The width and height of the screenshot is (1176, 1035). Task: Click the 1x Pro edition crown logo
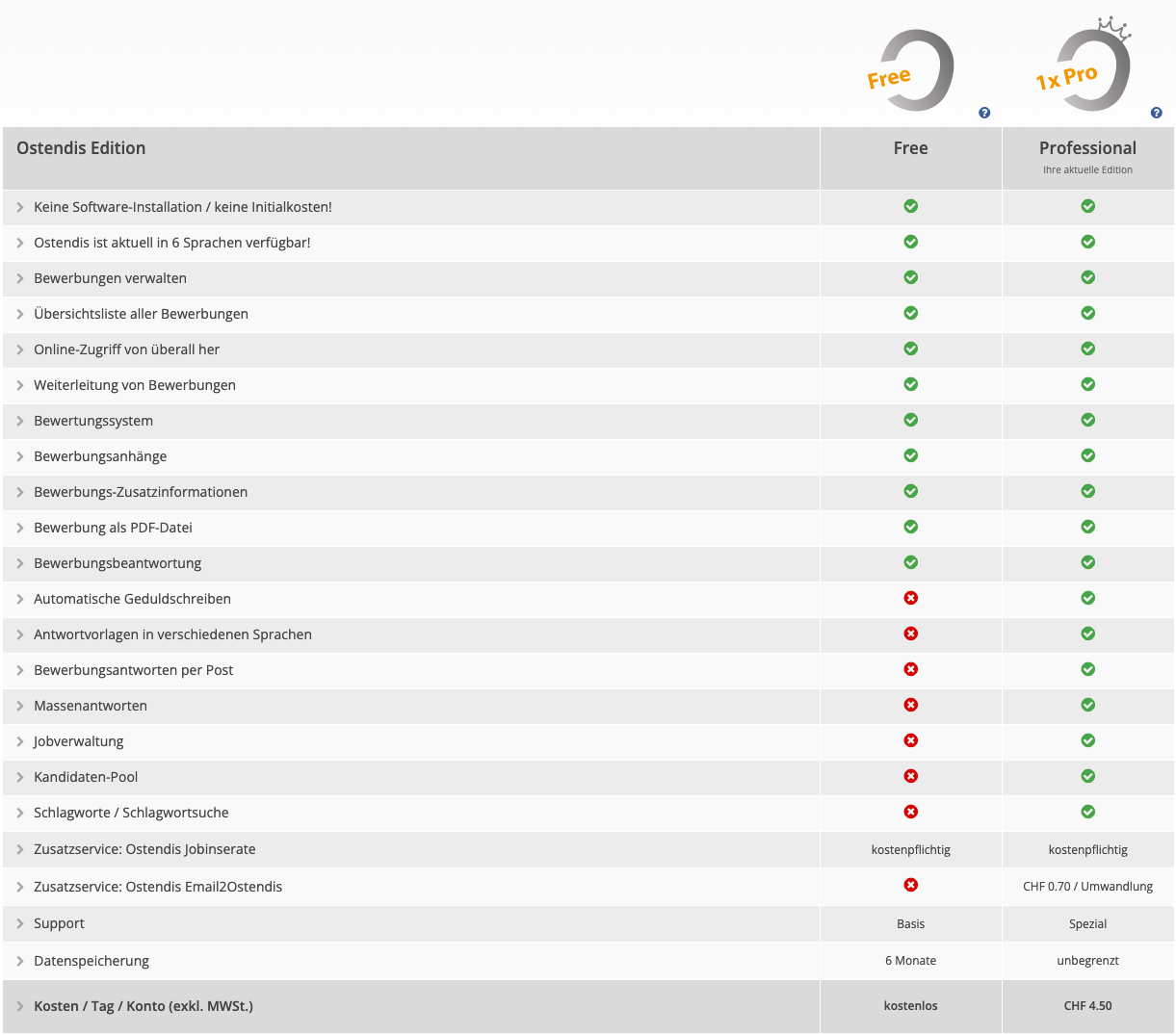[1085, 65]
